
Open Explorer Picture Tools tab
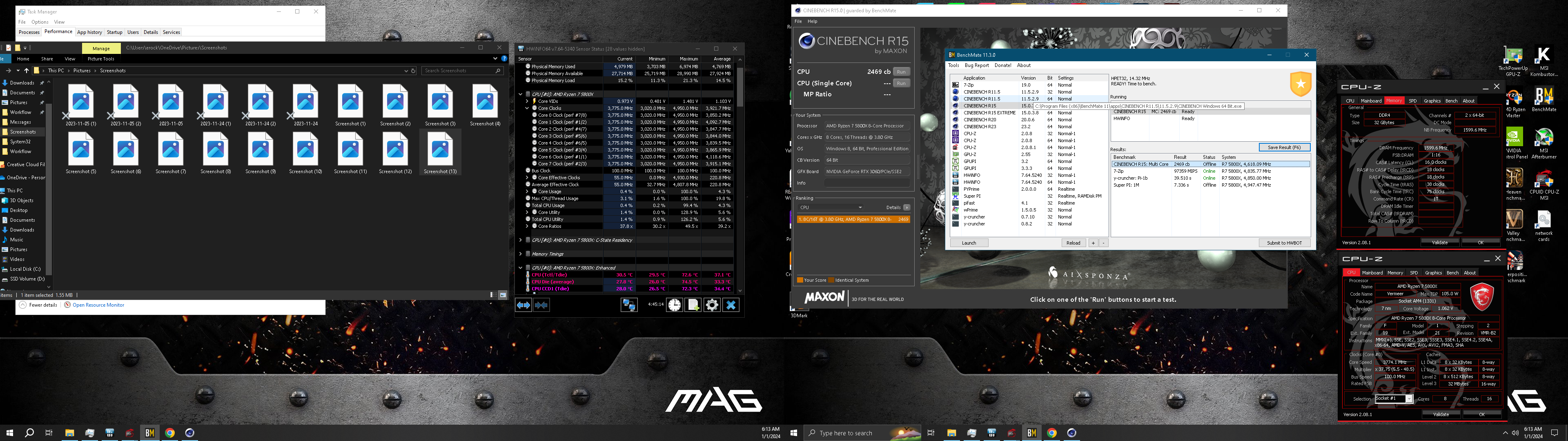click(101, 59)
